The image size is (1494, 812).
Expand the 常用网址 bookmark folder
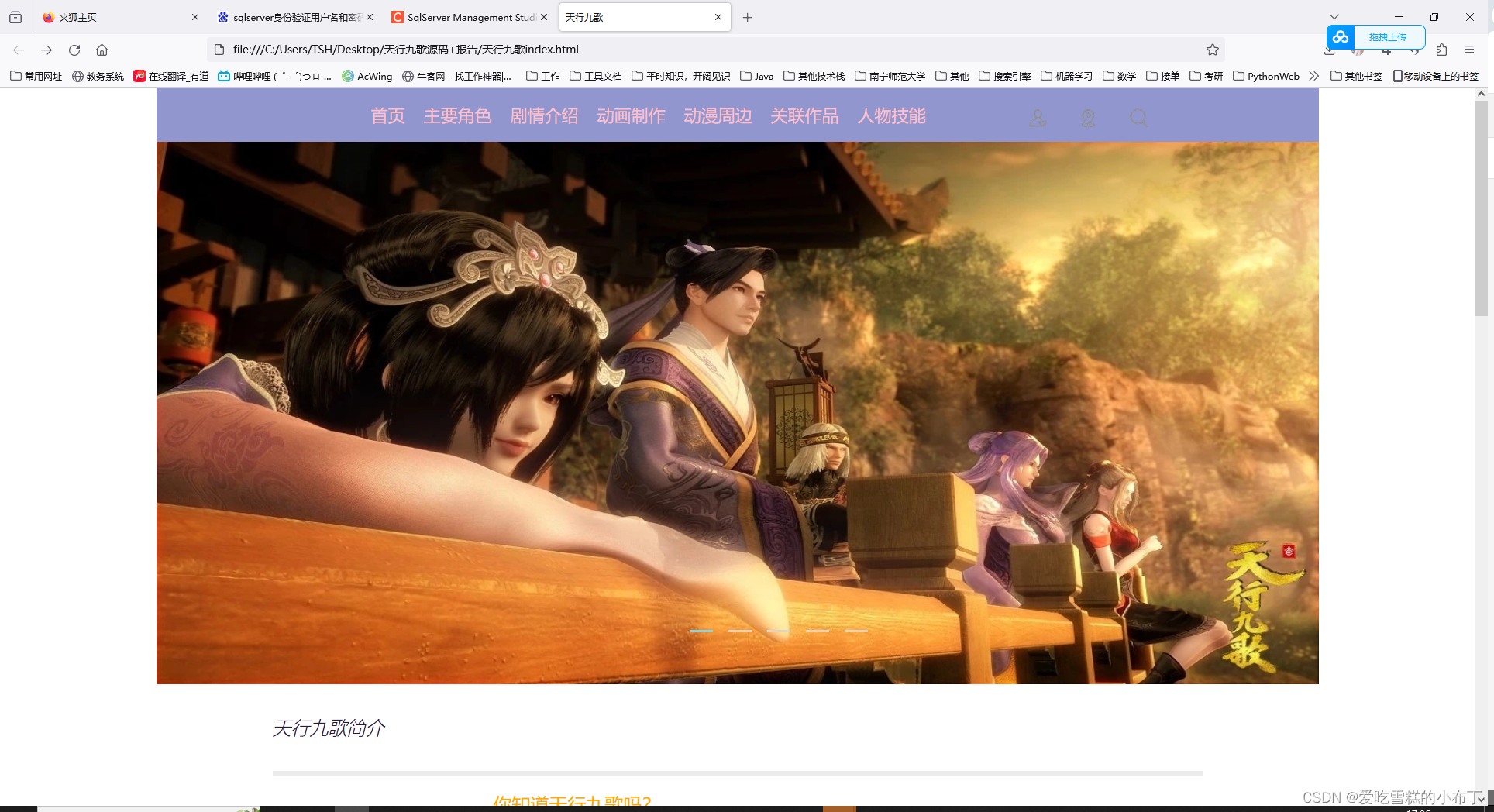(36, 76)
